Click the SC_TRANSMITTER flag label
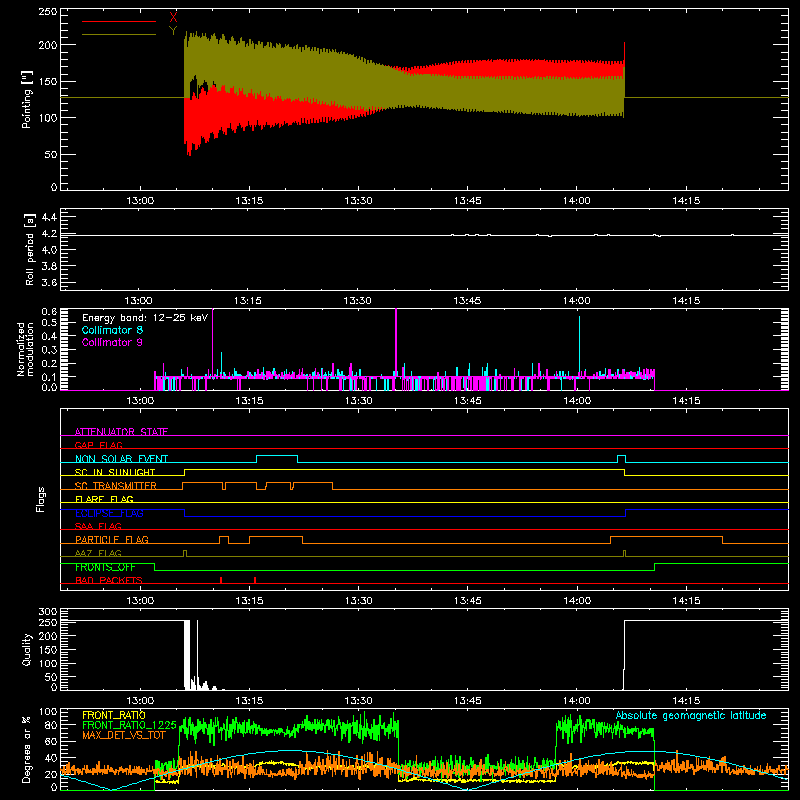This screenshot has width=800, height=800. (x=116, y=486)
